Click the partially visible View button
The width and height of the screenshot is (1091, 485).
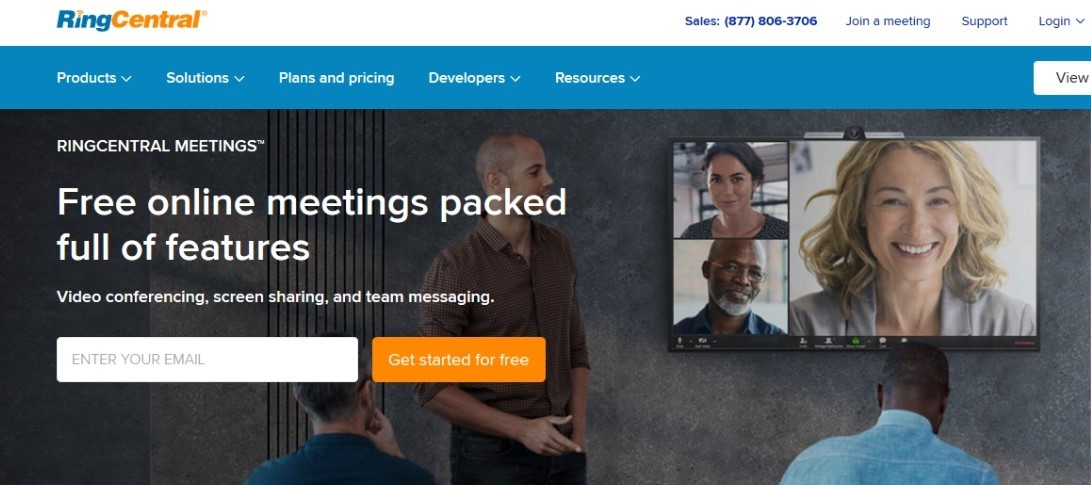click(1062, 78)
